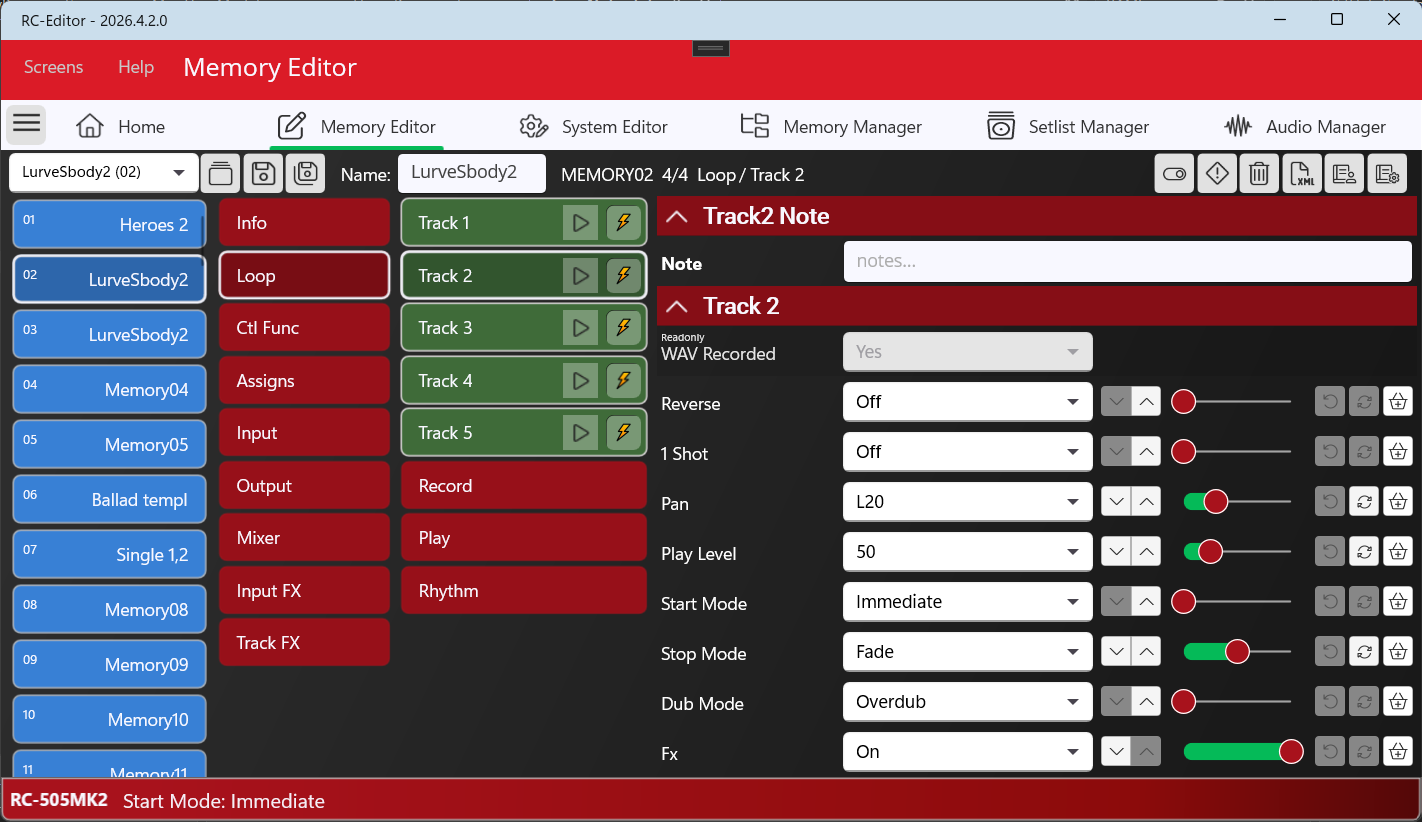The image size is (1422, 822).
Task: Click the down arrow stepper for Fx
Action: pyautogui.click(x=1117, y=752)
